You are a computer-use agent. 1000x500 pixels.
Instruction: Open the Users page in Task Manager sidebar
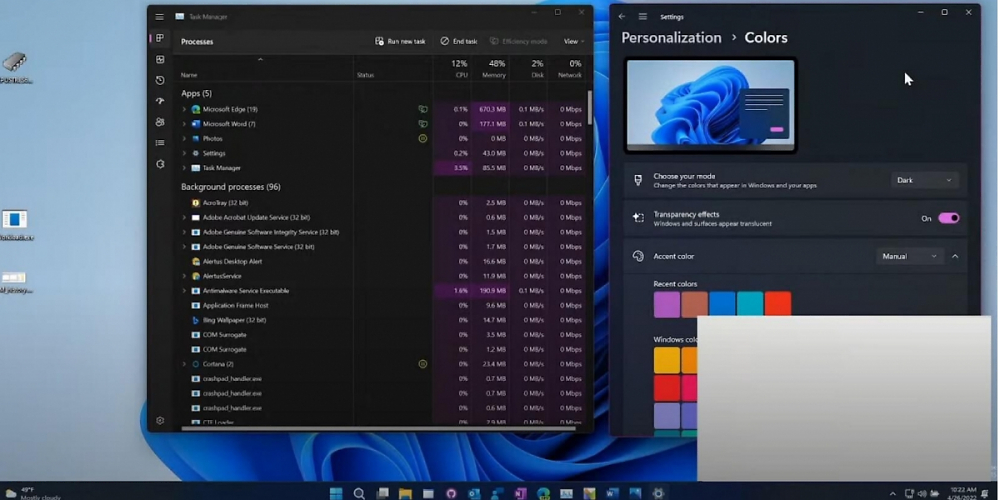[x=160, y=122]
